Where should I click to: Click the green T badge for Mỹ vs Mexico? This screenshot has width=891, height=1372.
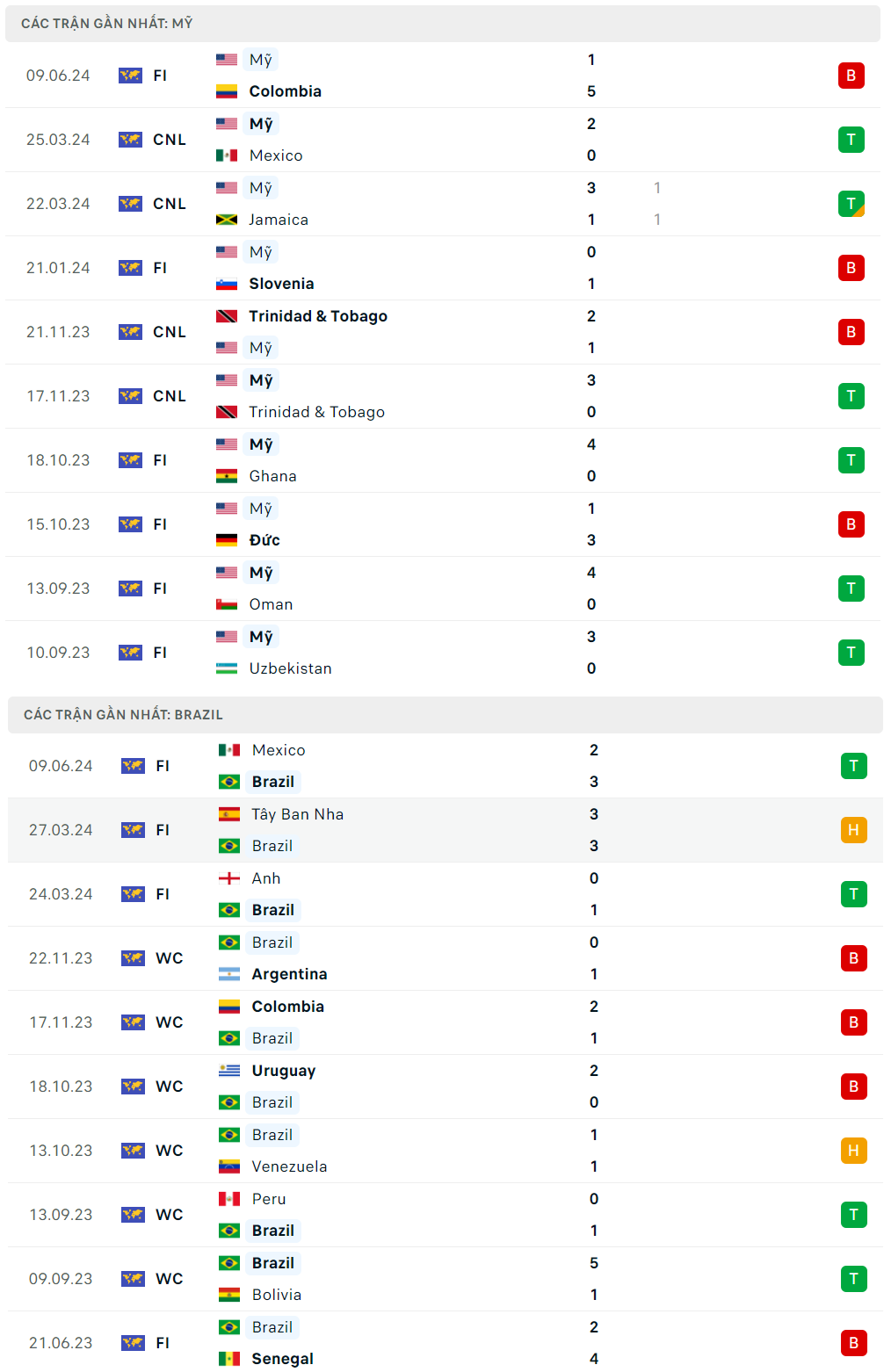pyautogui.click(x=851, y=140)
